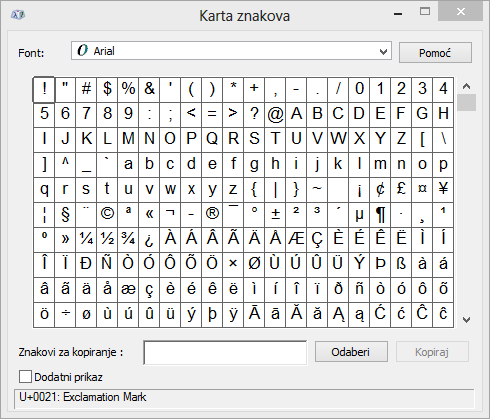Select the section sign character
The height and width of the screenshot is (419, 490).
(x=65, y=215)
